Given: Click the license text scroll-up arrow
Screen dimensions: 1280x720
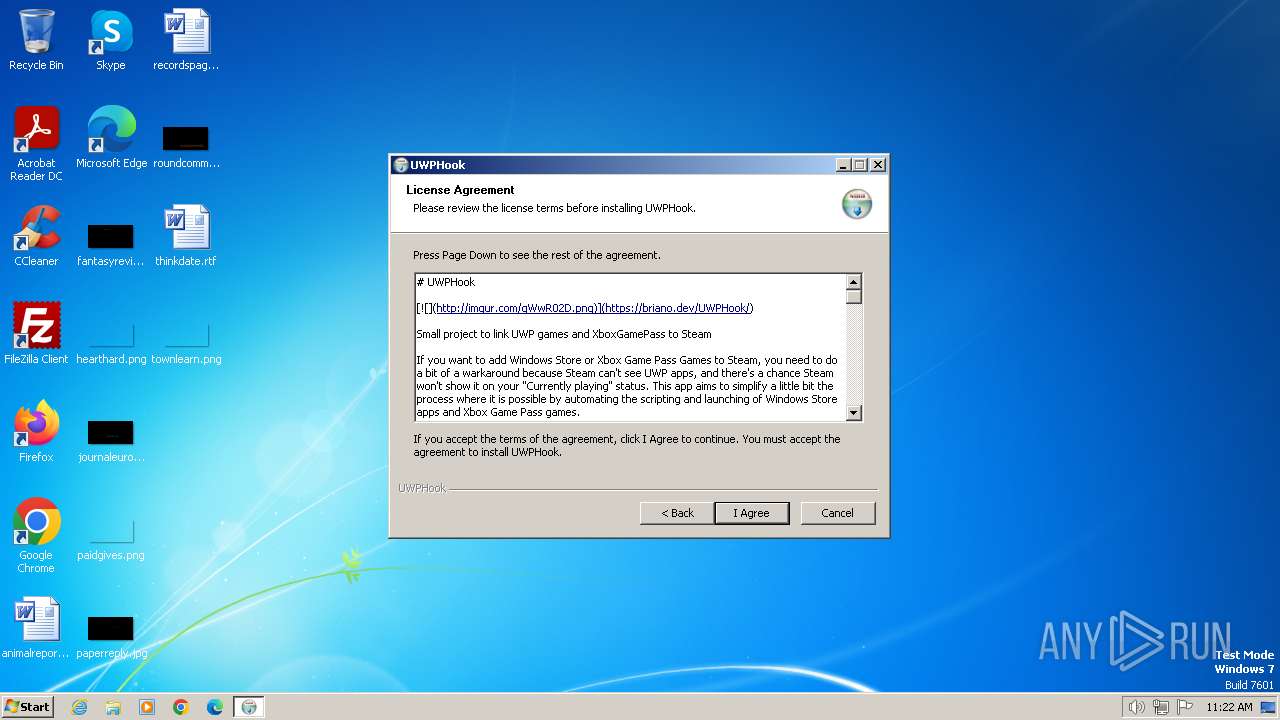Looking at the screenshot, I should pyautogui.click(x=854, y=282).
